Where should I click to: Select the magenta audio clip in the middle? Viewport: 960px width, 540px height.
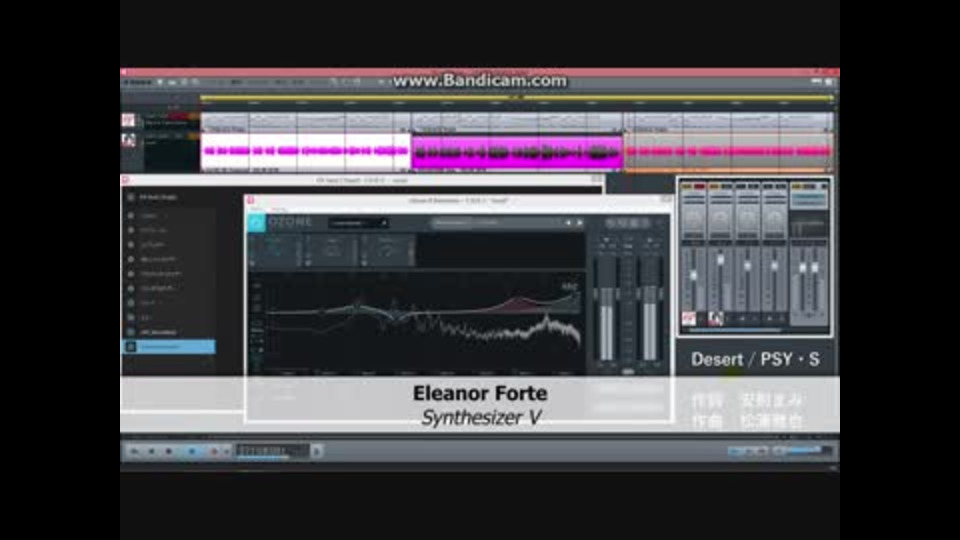click(517, 152)
